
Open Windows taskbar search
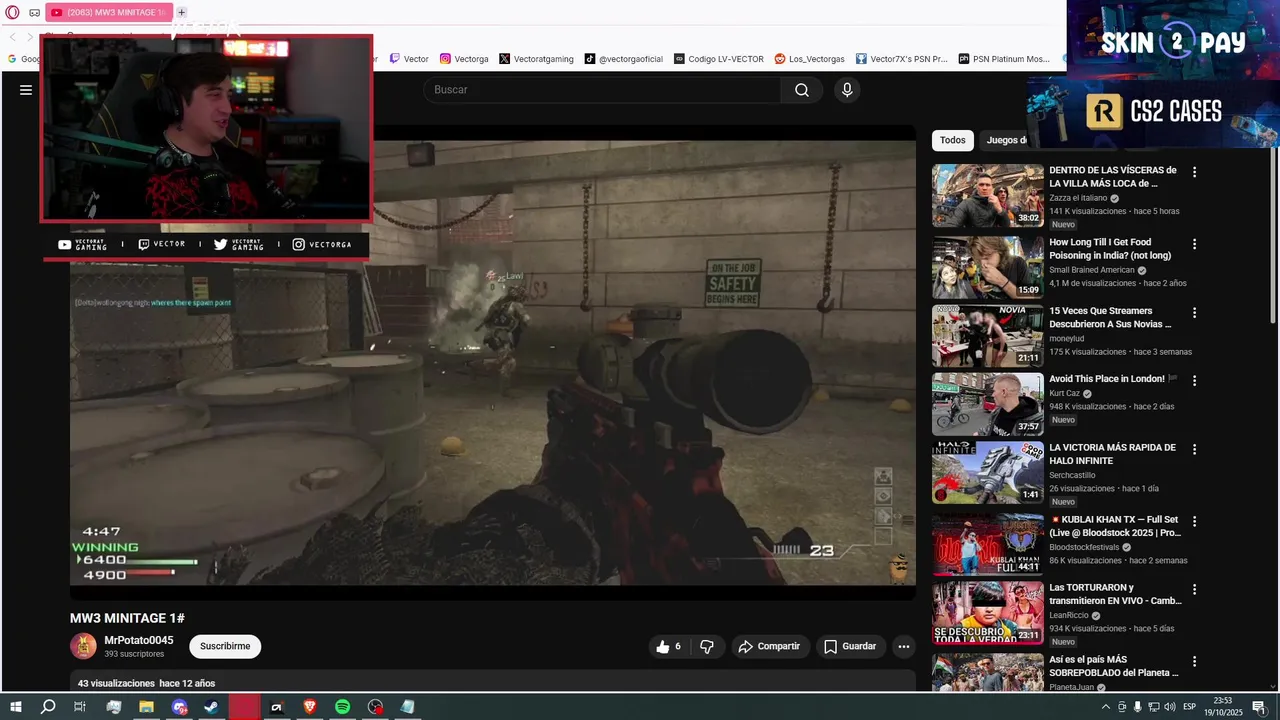pos(48,707)
